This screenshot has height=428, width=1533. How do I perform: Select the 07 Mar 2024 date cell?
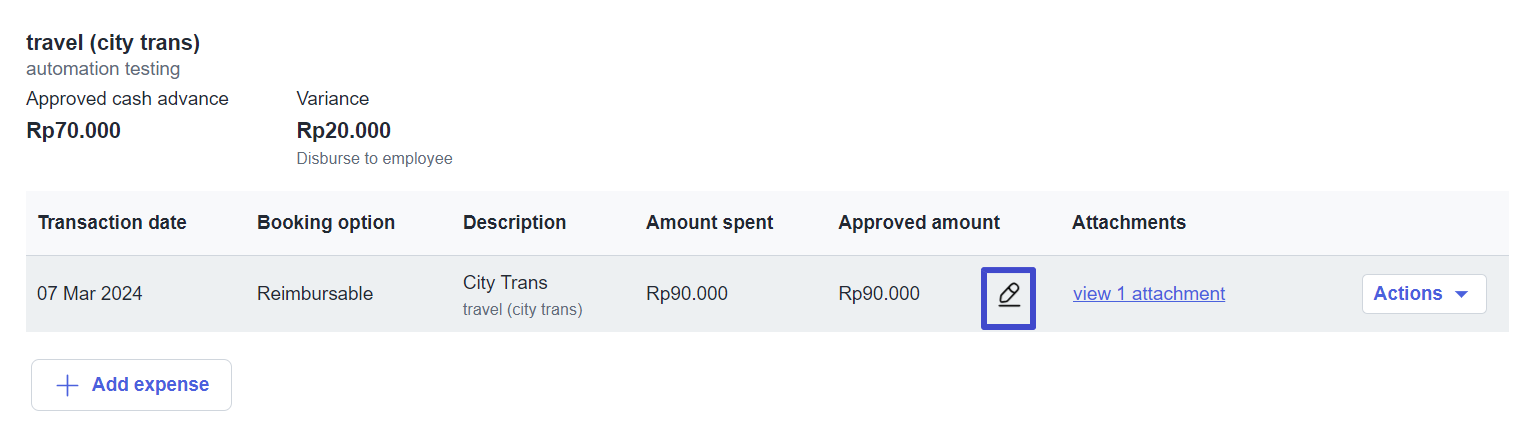[x=90, y=294]
